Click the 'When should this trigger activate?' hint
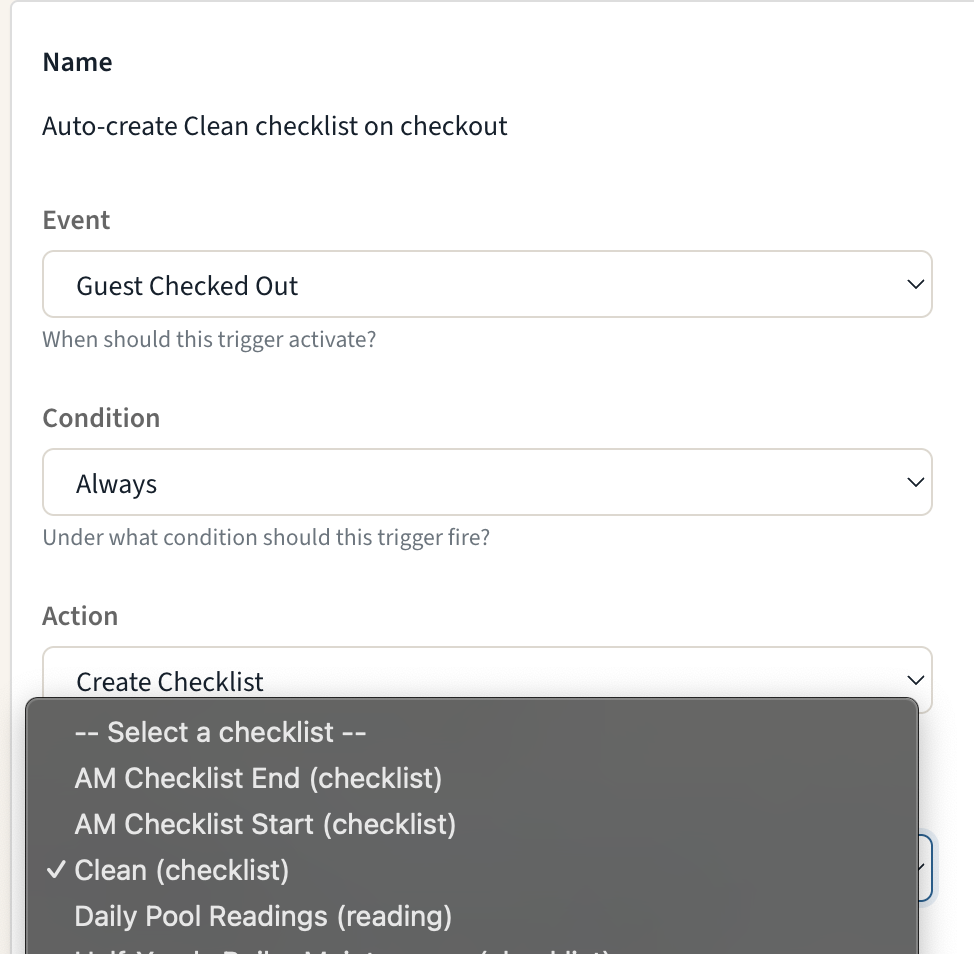 click(209, 340)
